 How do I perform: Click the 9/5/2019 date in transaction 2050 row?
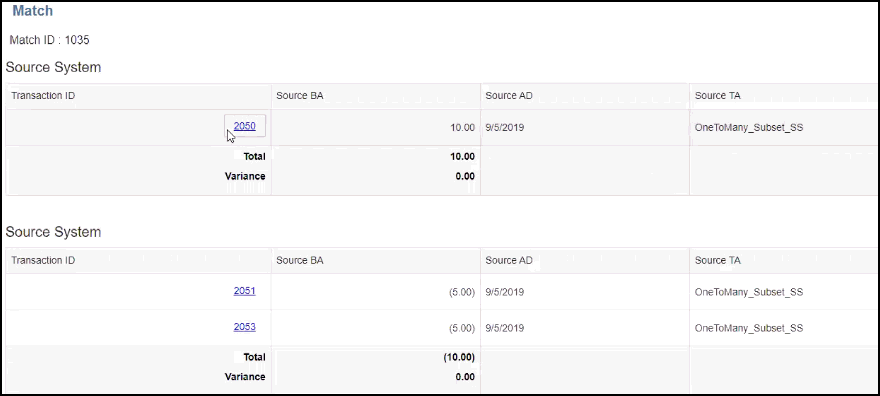[x=505, y=127]
